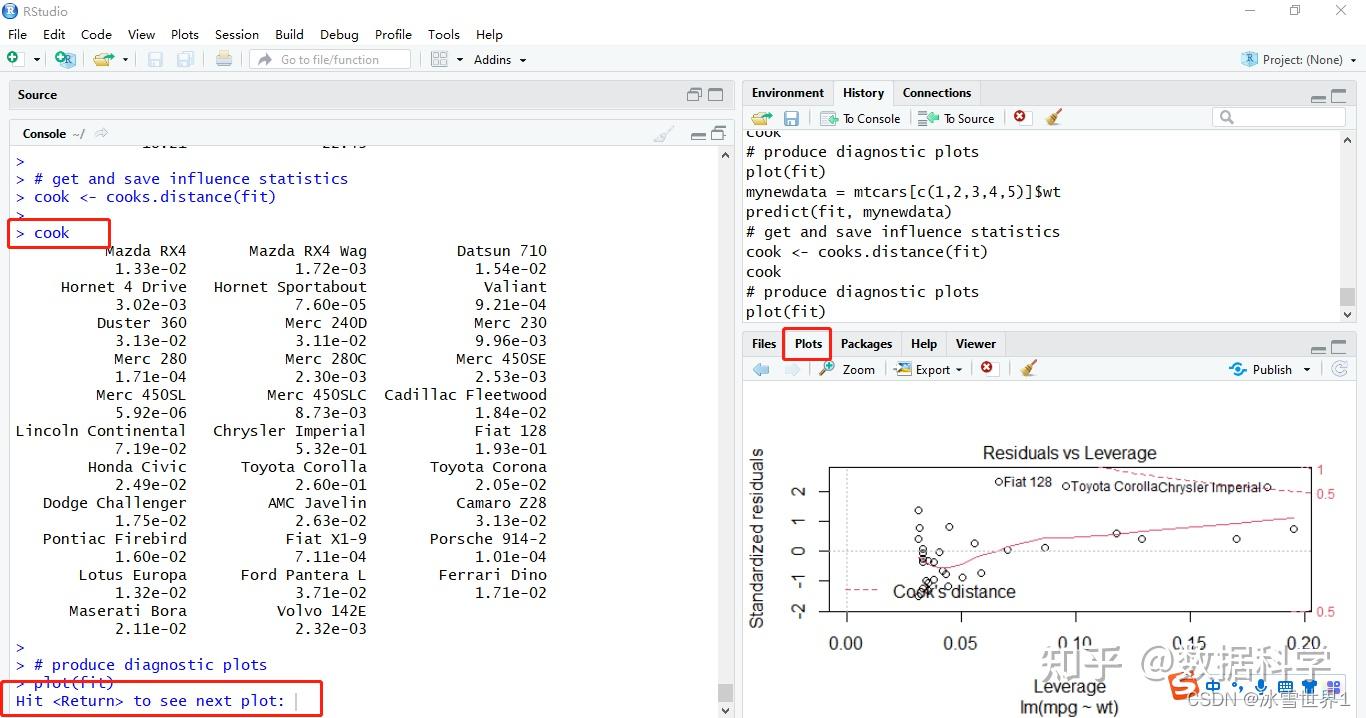Switch to the Viewer tab
The image size is (1366, 718).
pos(976,344)
